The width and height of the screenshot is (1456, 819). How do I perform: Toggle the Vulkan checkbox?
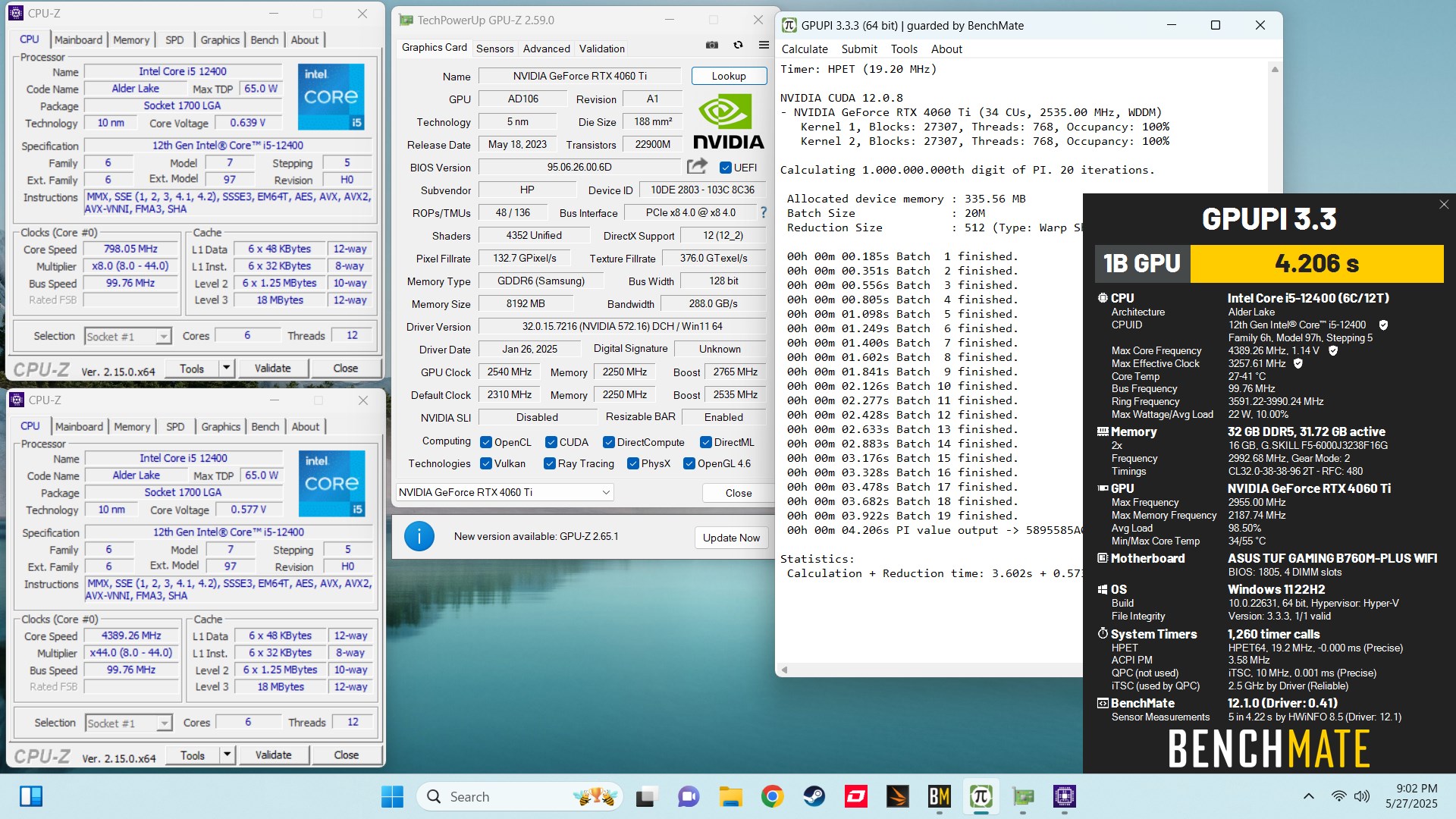pos(486,463)
